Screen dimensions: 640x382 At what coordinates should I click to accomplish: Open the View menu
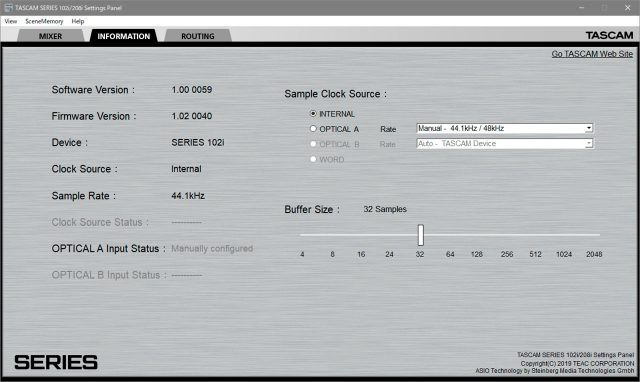point(11,21)
